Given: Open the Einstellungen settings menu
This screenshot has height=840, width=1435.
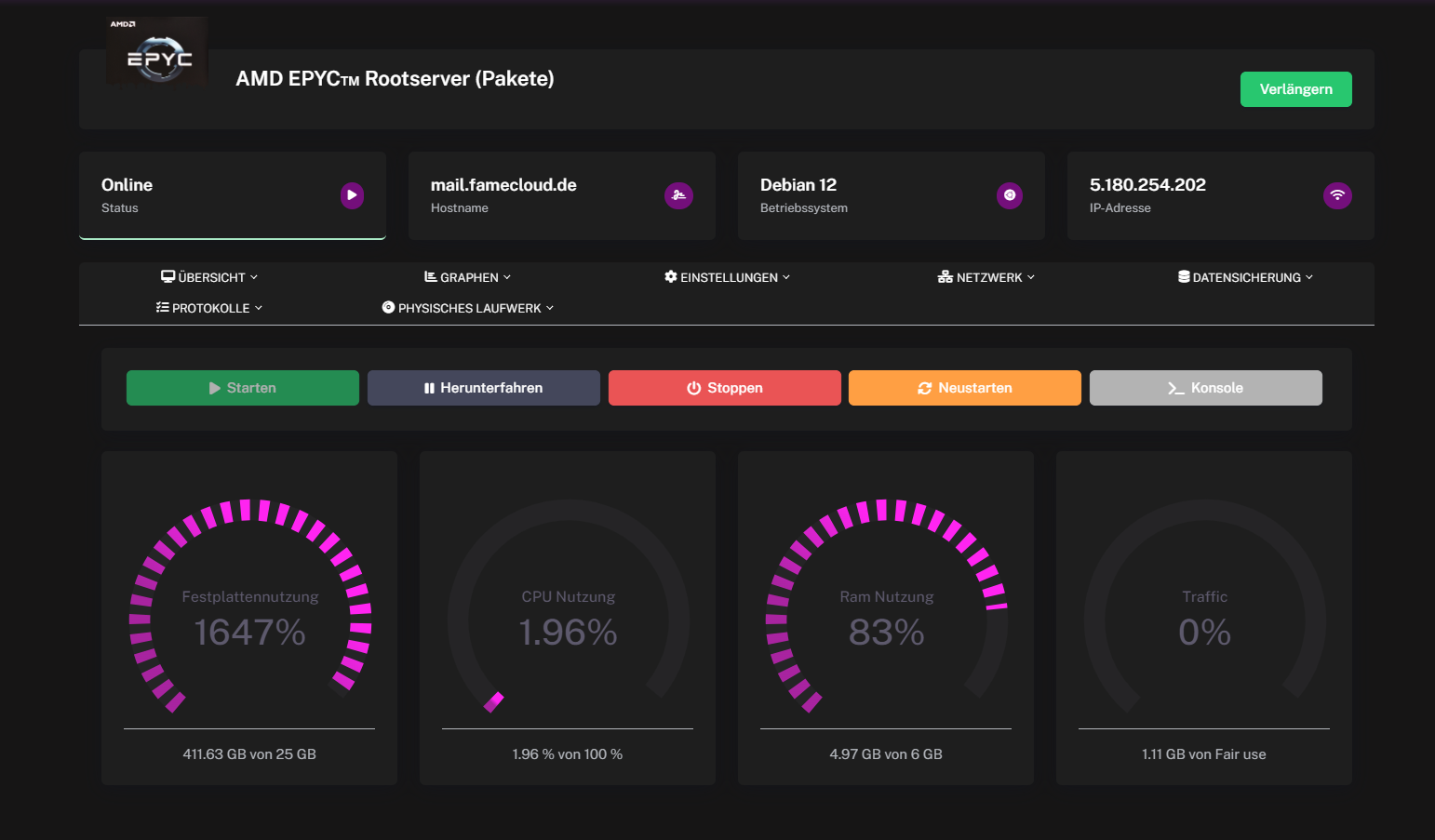Looking at the screenshot, I should [x=727, y=277].
